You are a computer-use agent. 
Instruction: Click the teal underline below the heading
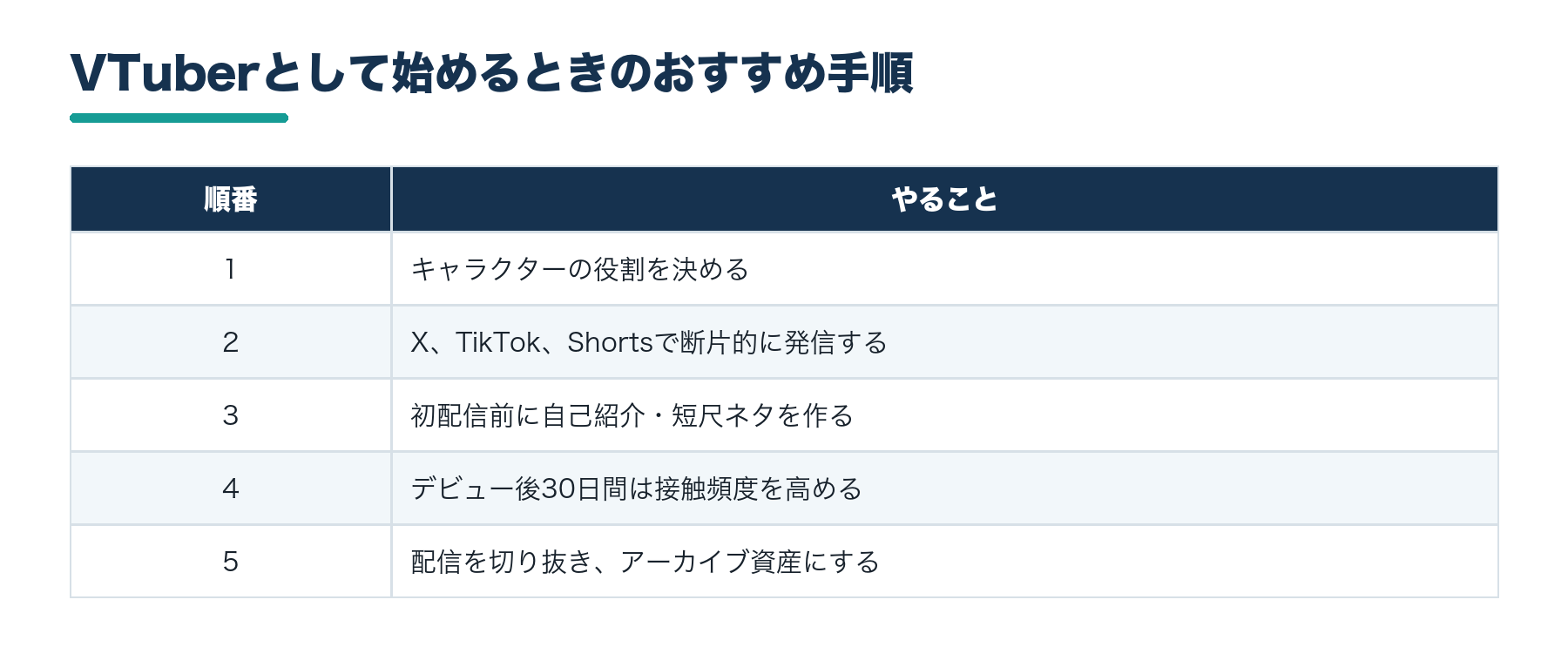click(x=179, y=118)
